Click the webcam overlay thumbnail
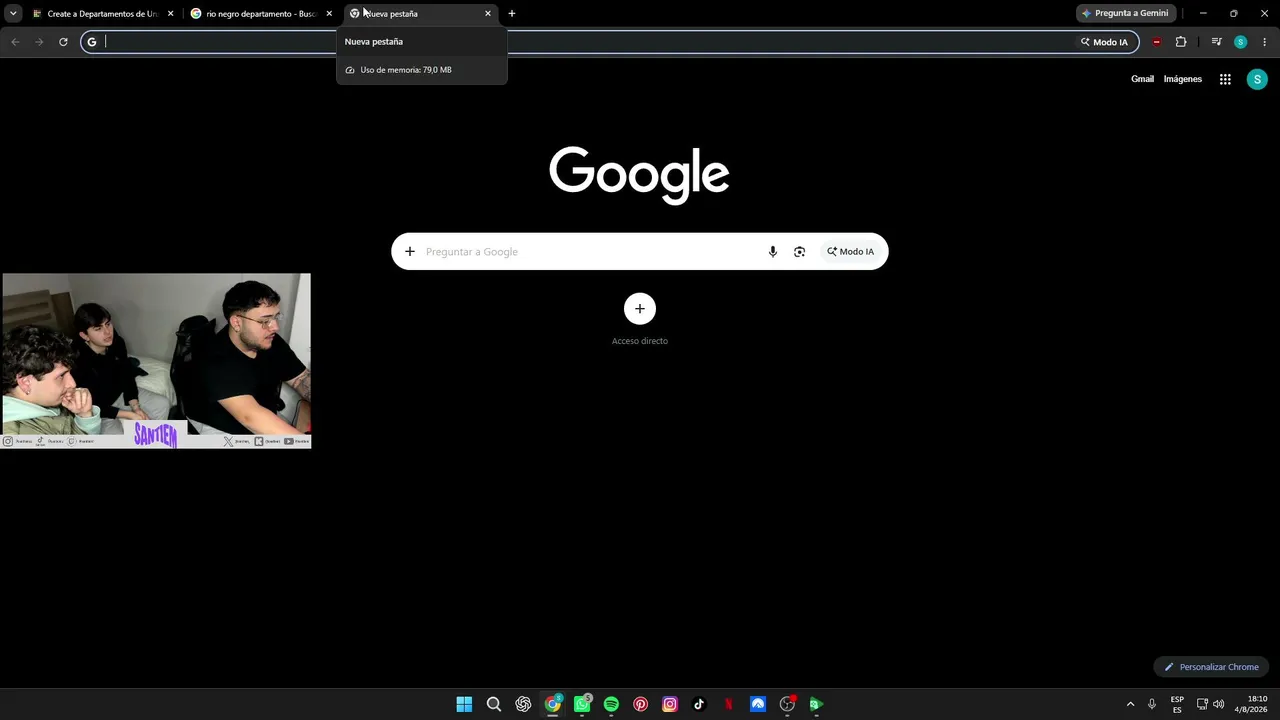 pyautogui.click(x=156, y=361)
